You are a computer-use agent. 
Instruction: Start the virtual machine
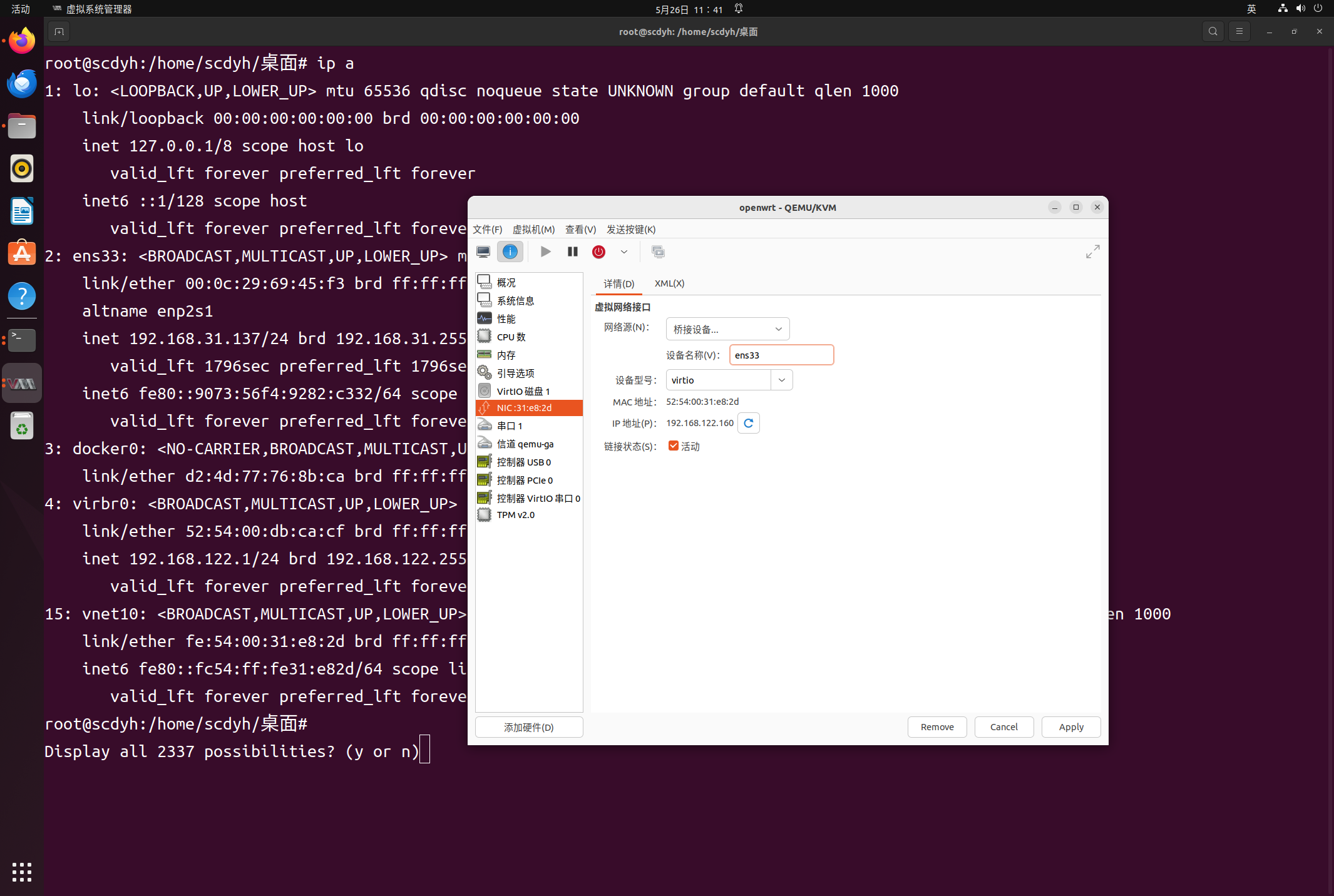(545, 252)
